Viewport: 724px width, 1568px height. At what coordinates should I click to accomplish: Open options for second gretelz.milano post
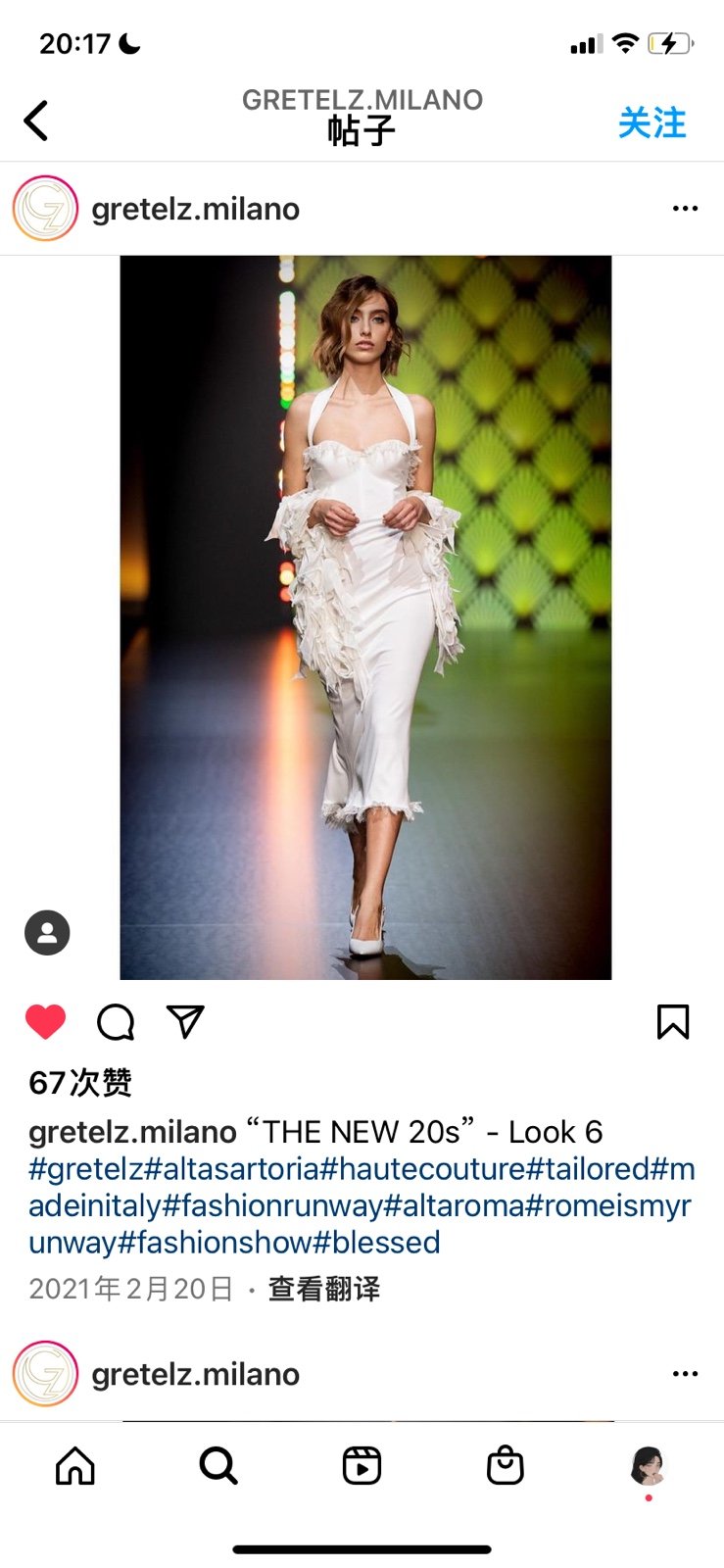[x=685, y=1374]
